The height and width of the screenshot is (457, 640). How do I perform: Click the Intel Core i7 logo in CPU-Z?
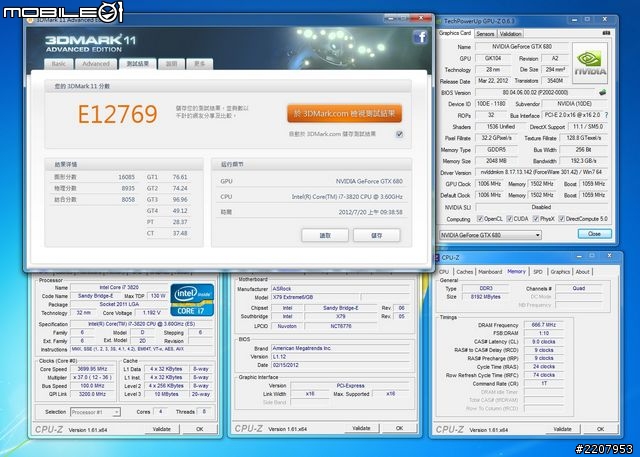click(192, 299)
